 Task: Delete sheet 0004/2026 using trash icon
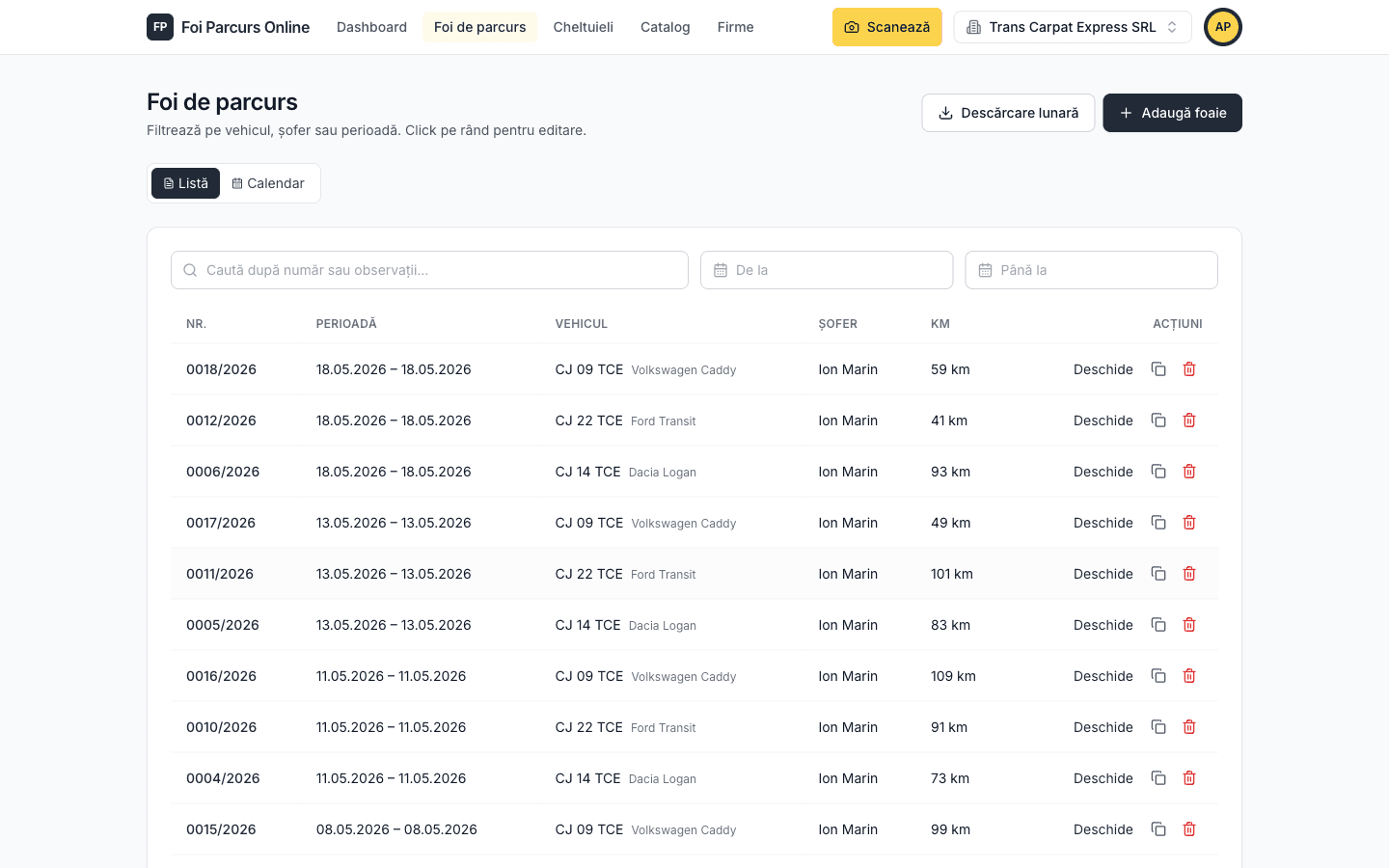coord(1189,778)
